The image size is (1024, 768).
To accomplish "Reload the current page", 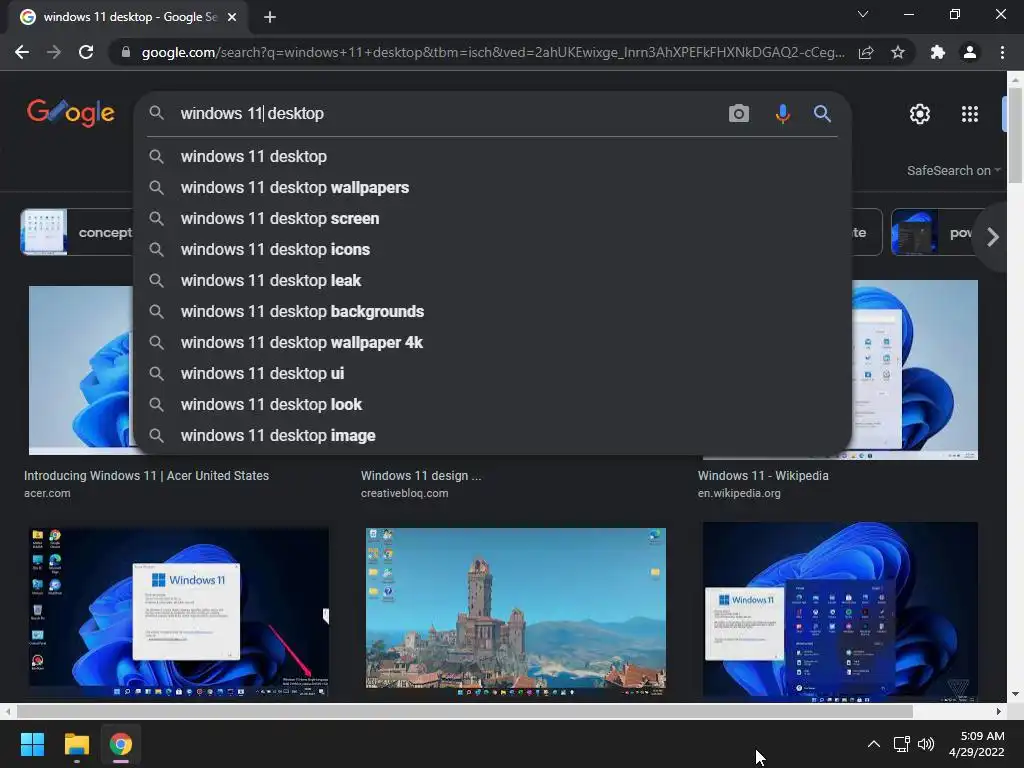I will (x=86, y=52).
